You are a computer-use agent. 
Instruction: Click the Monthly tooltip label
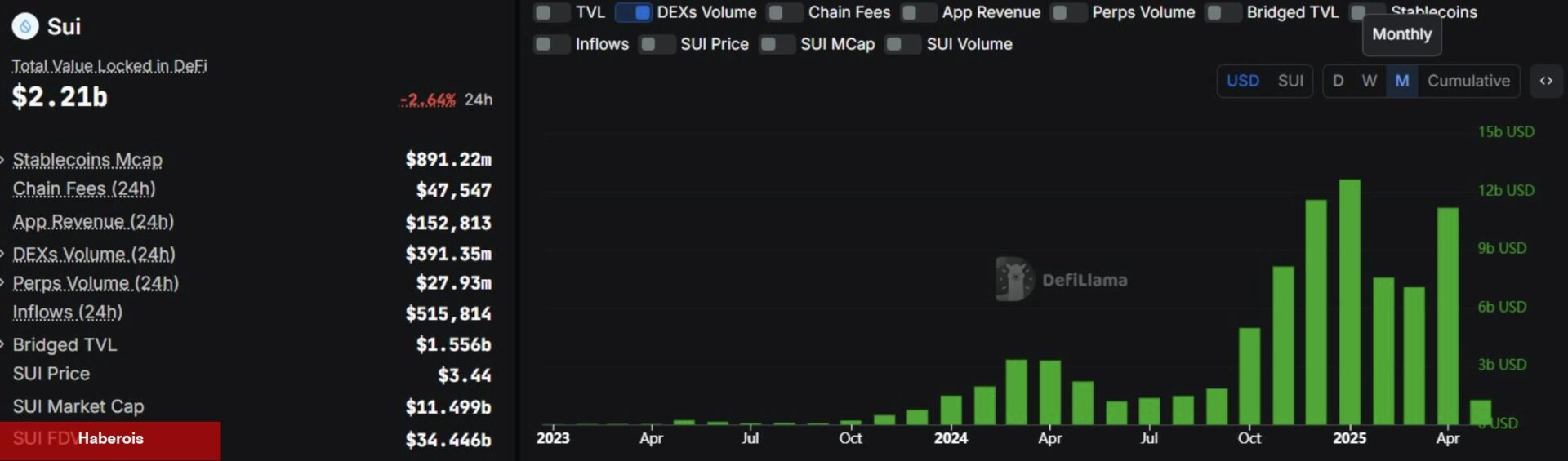pos(1402,34)
